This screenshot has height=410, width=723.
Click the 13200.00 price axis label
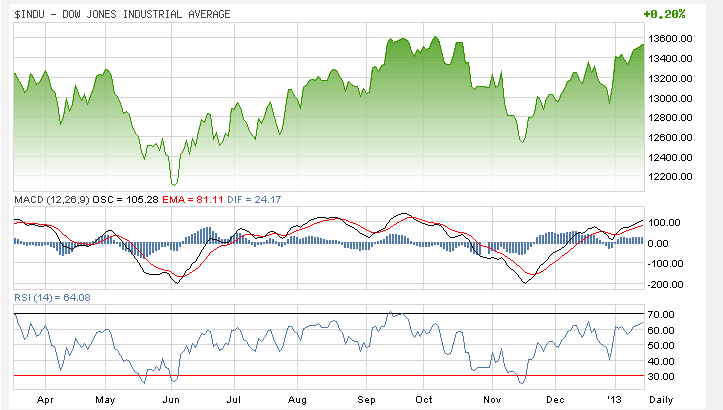pos(670,78)
